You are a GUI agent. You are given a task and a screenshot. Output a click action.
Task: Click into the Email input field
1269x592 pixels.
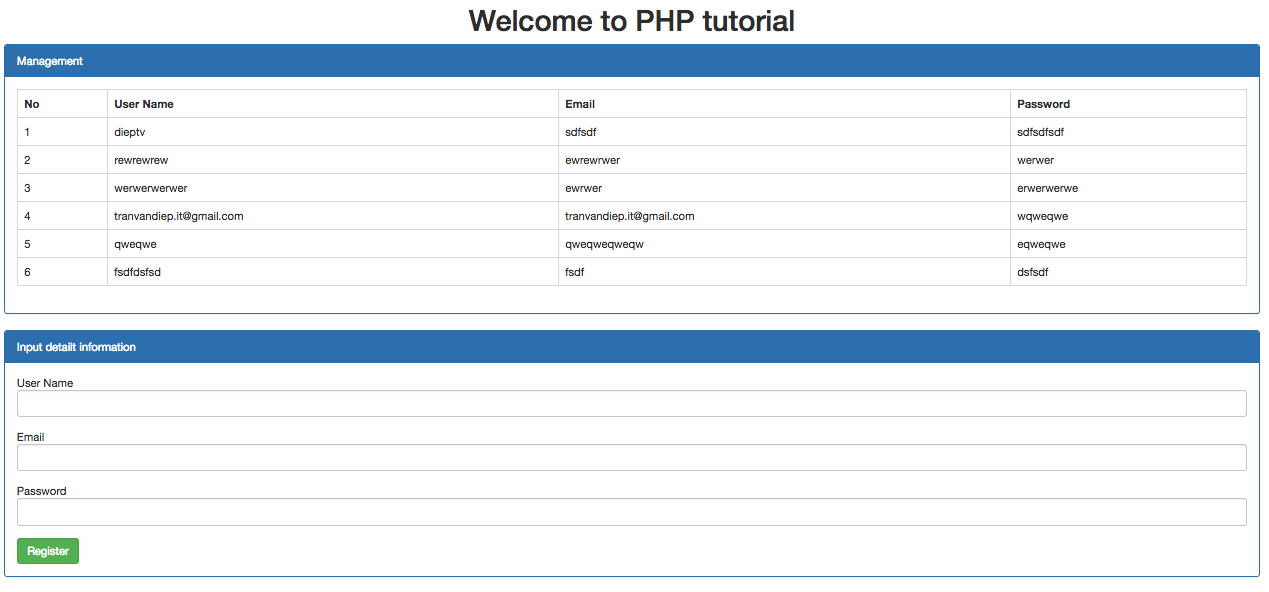(x=631, y=458)
